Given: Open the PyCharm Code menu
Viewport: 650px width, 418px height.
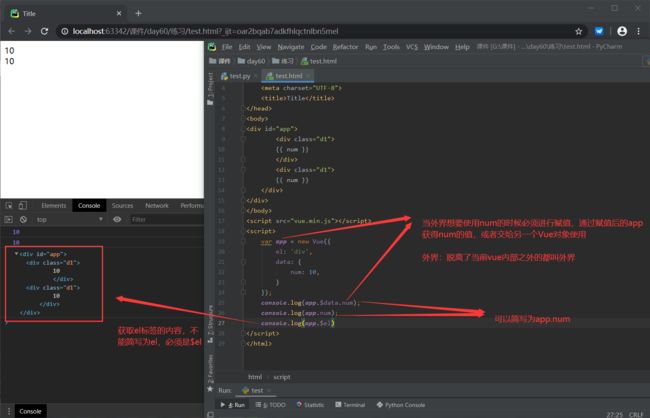Looking at the screenshot, I should 318,47.
